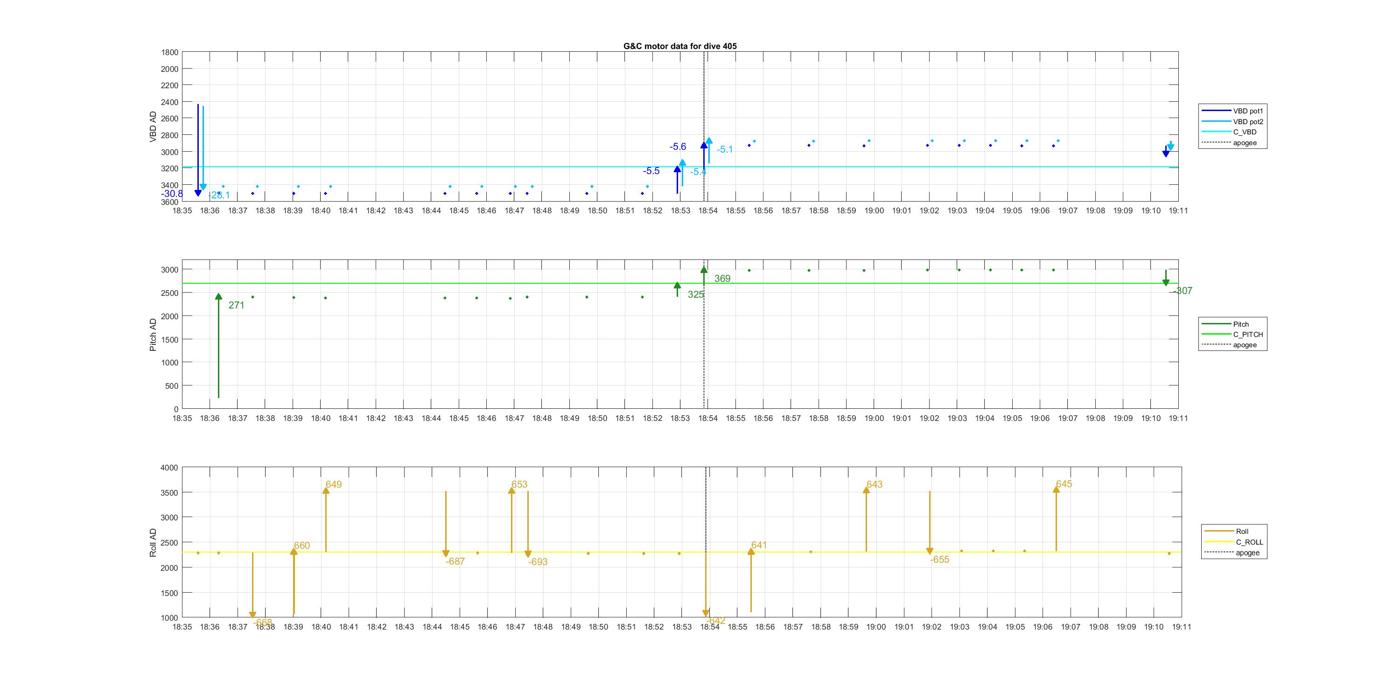Click the VBD pot1 legend entry
This screenshot has height=693, width=1400.
(x=1236, y=111)
